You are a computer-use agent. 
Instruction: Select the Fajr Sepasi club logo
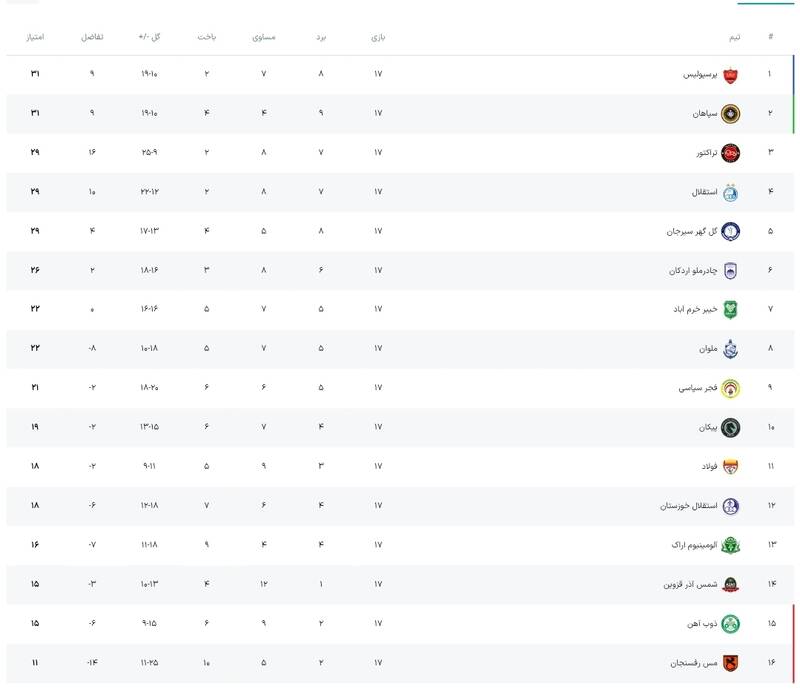tap(730, 388)
